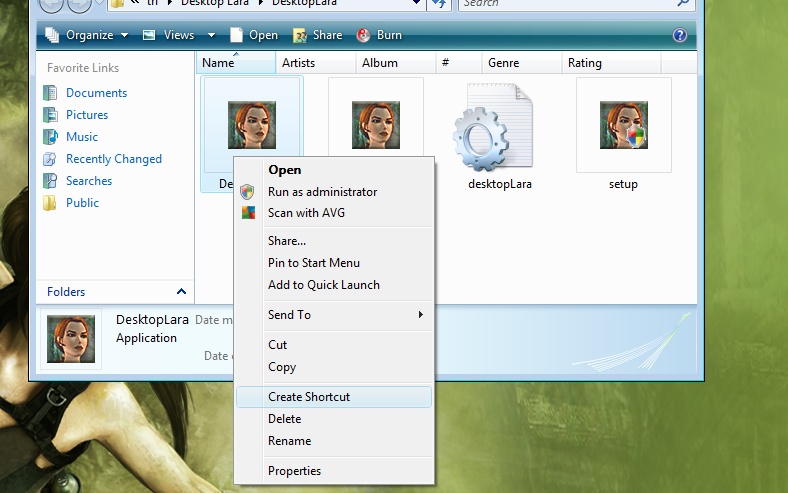Sort by the Artists column header

point(316,63)
